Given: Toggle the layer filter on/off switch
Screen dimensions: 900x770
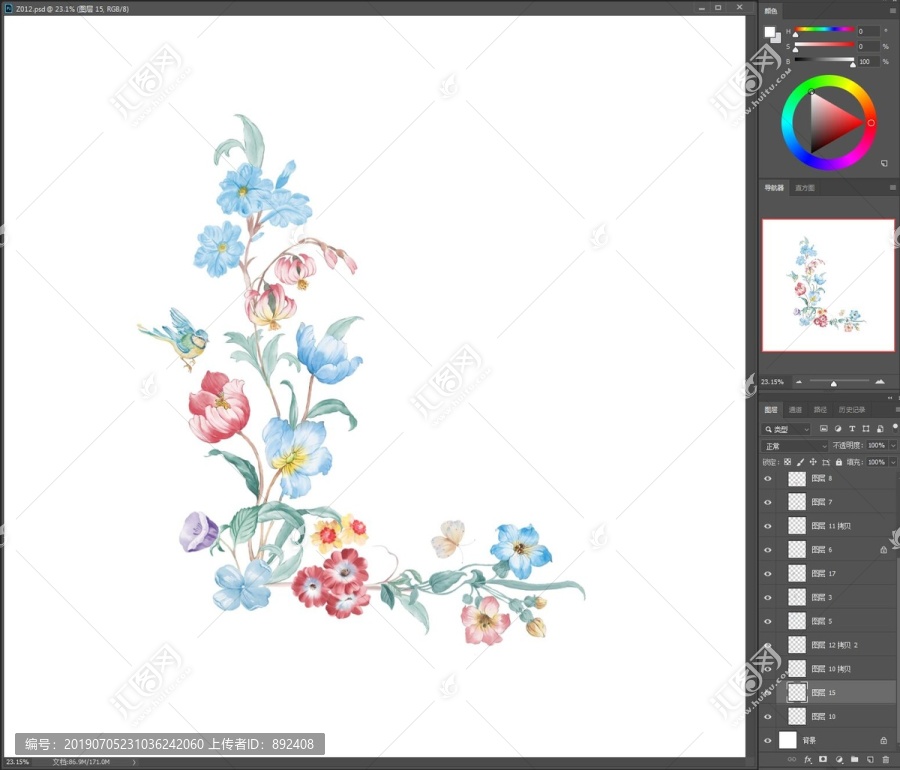Looking at the screenshot, I should (895, 427).
